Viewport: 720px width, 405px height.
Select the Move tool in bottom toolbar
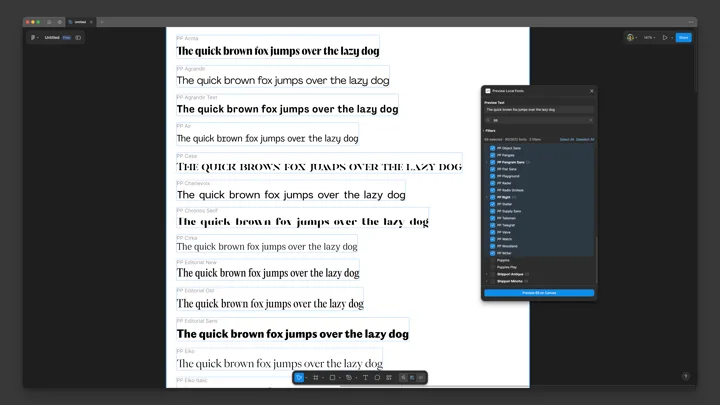tap(299, 377)
